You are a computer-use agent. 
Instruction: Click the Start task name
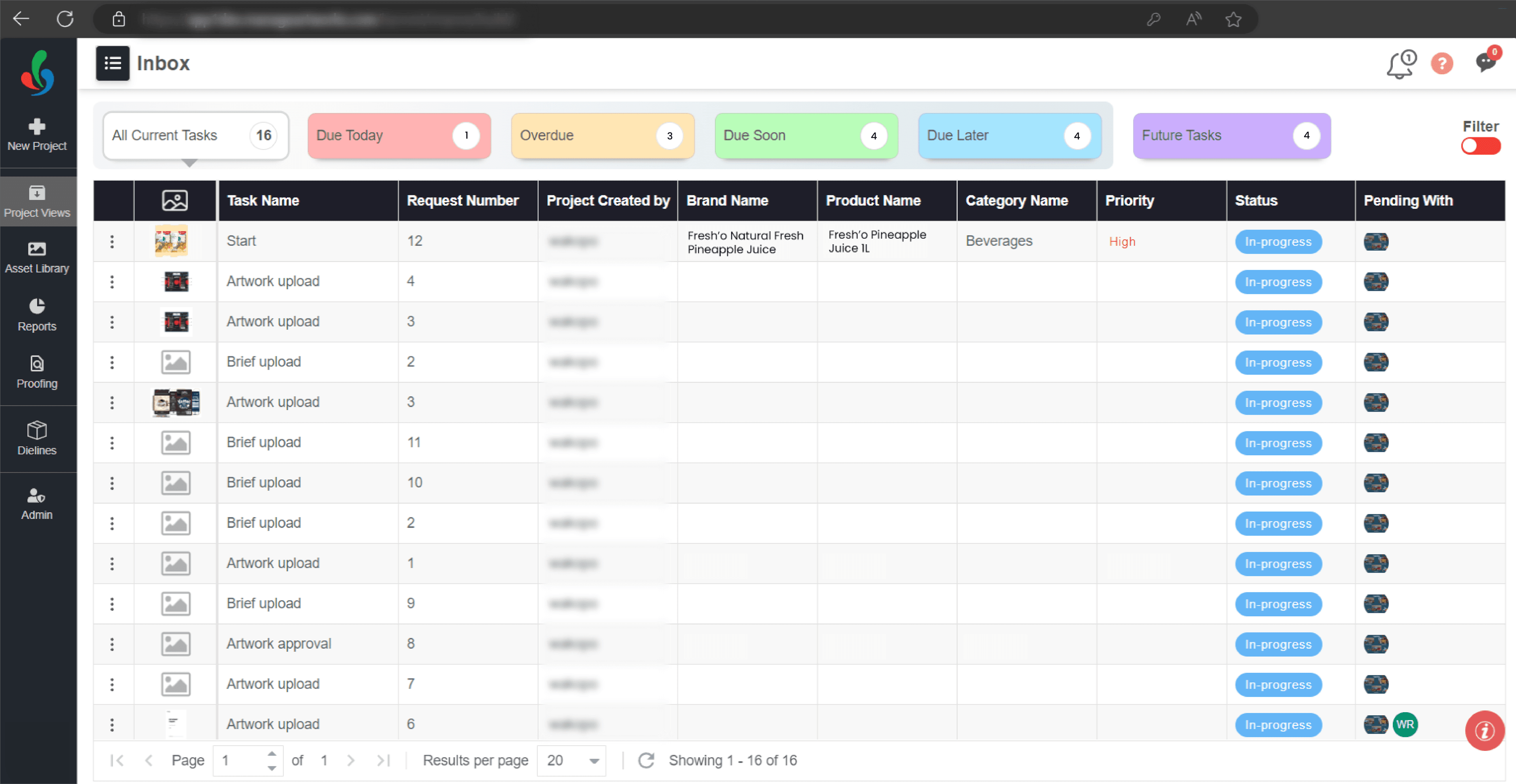coord(241,241)
